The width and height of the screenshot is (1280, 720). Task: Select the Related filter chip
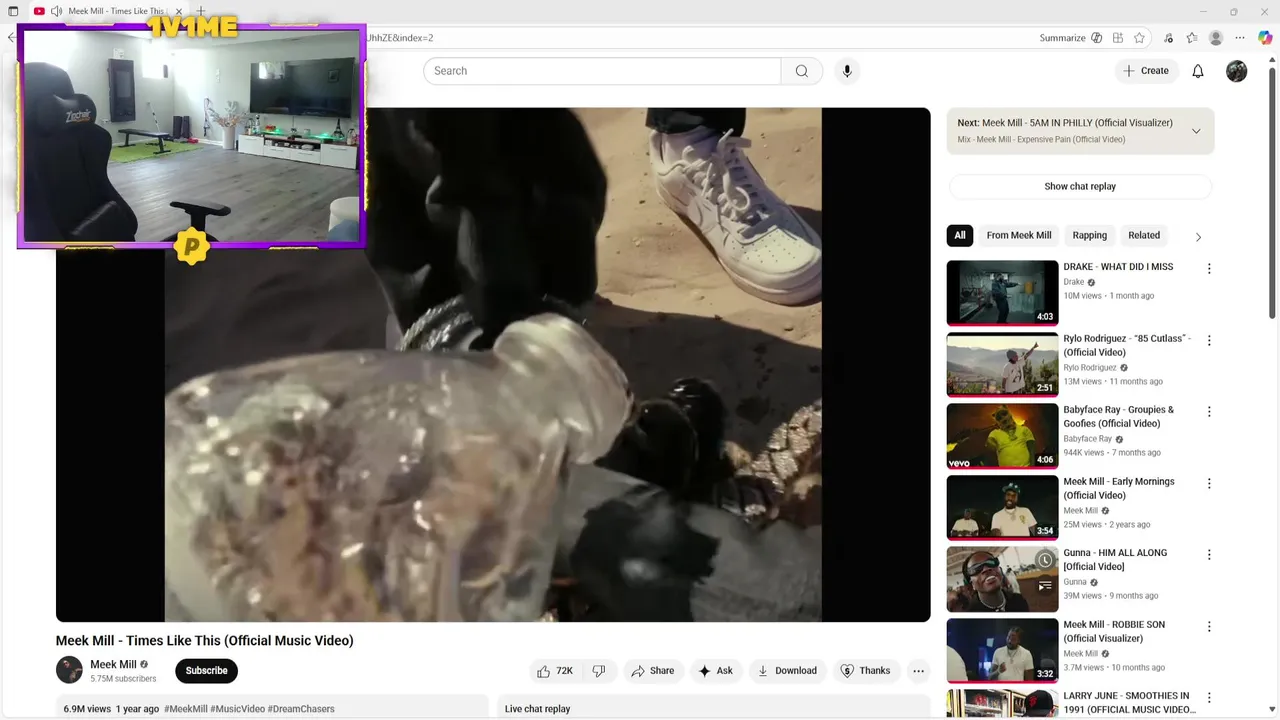coord(1144,236)
